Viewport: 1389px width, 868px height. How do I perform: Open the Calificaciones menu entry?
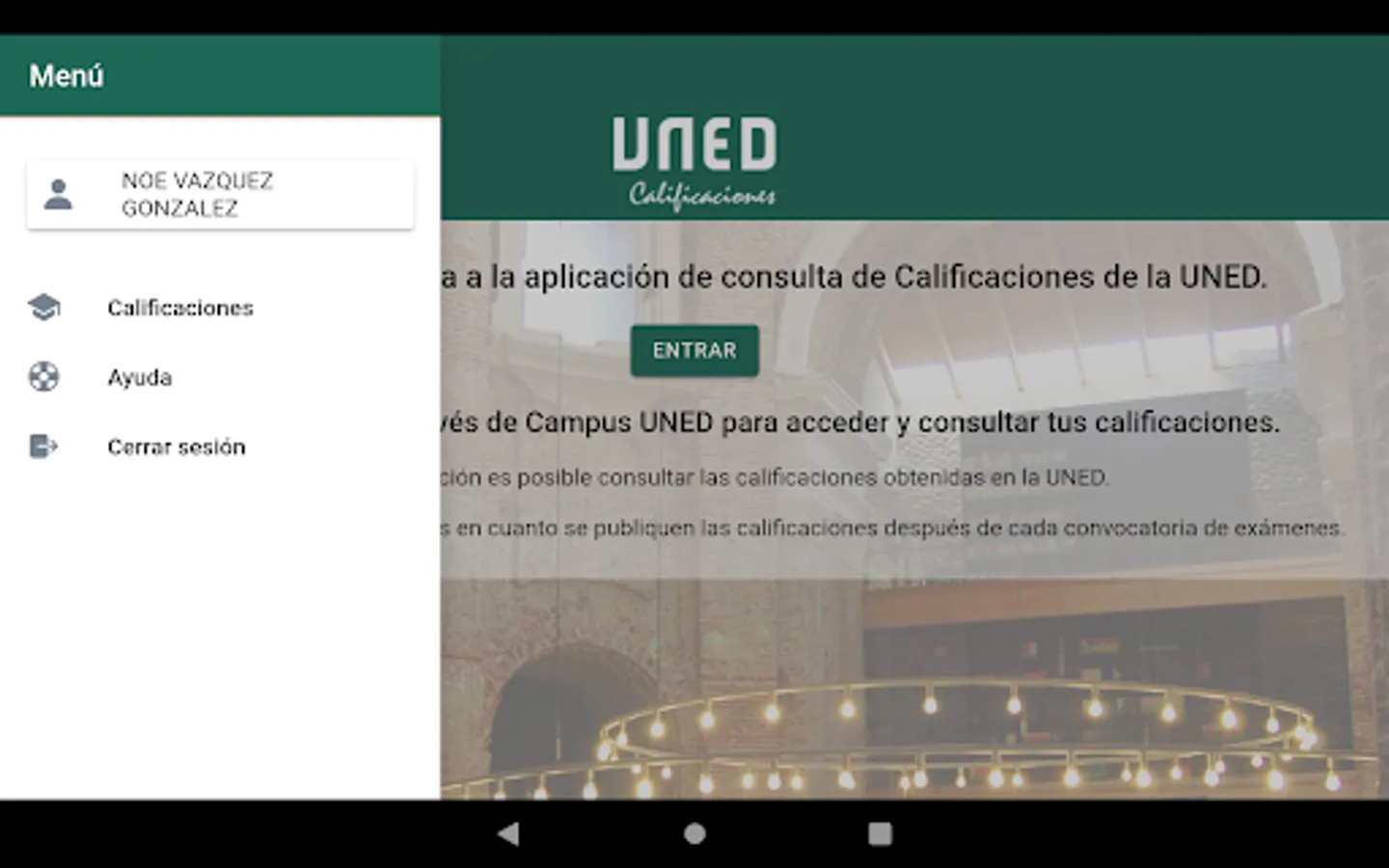point(220,308)
